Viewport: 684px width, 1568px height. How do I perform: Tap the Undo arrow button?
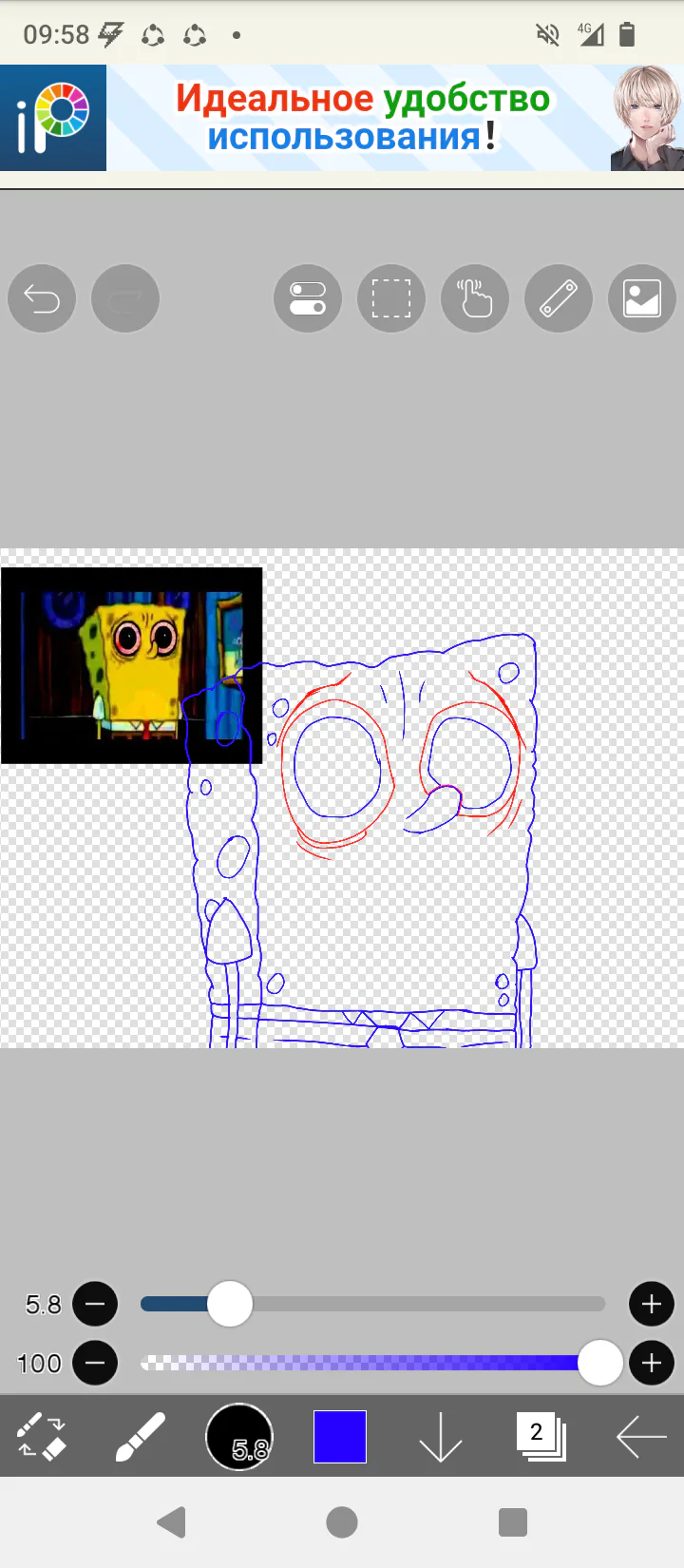(42, 298)
